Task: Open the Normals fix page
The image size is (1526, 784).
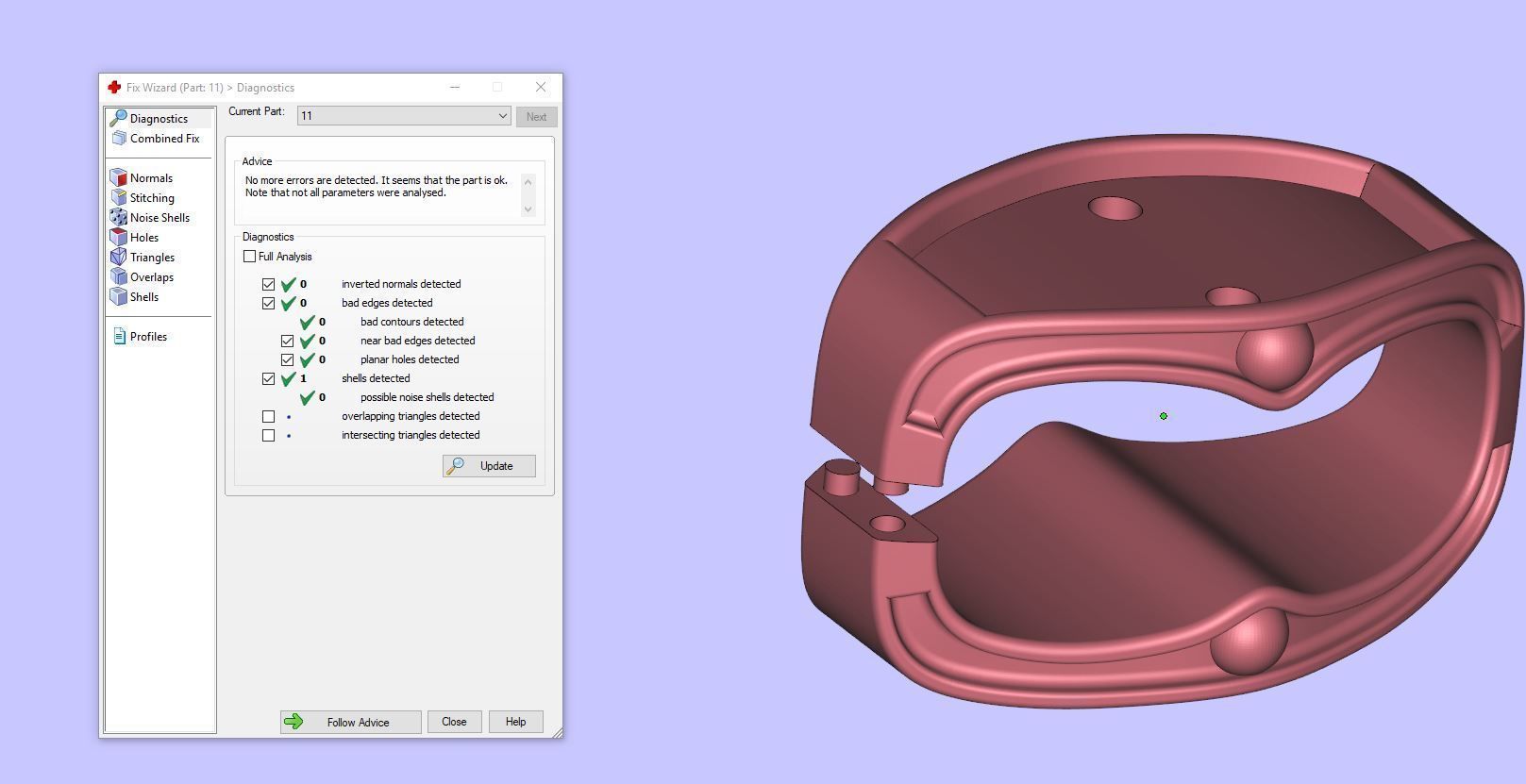Action: (x=151, y=177)
